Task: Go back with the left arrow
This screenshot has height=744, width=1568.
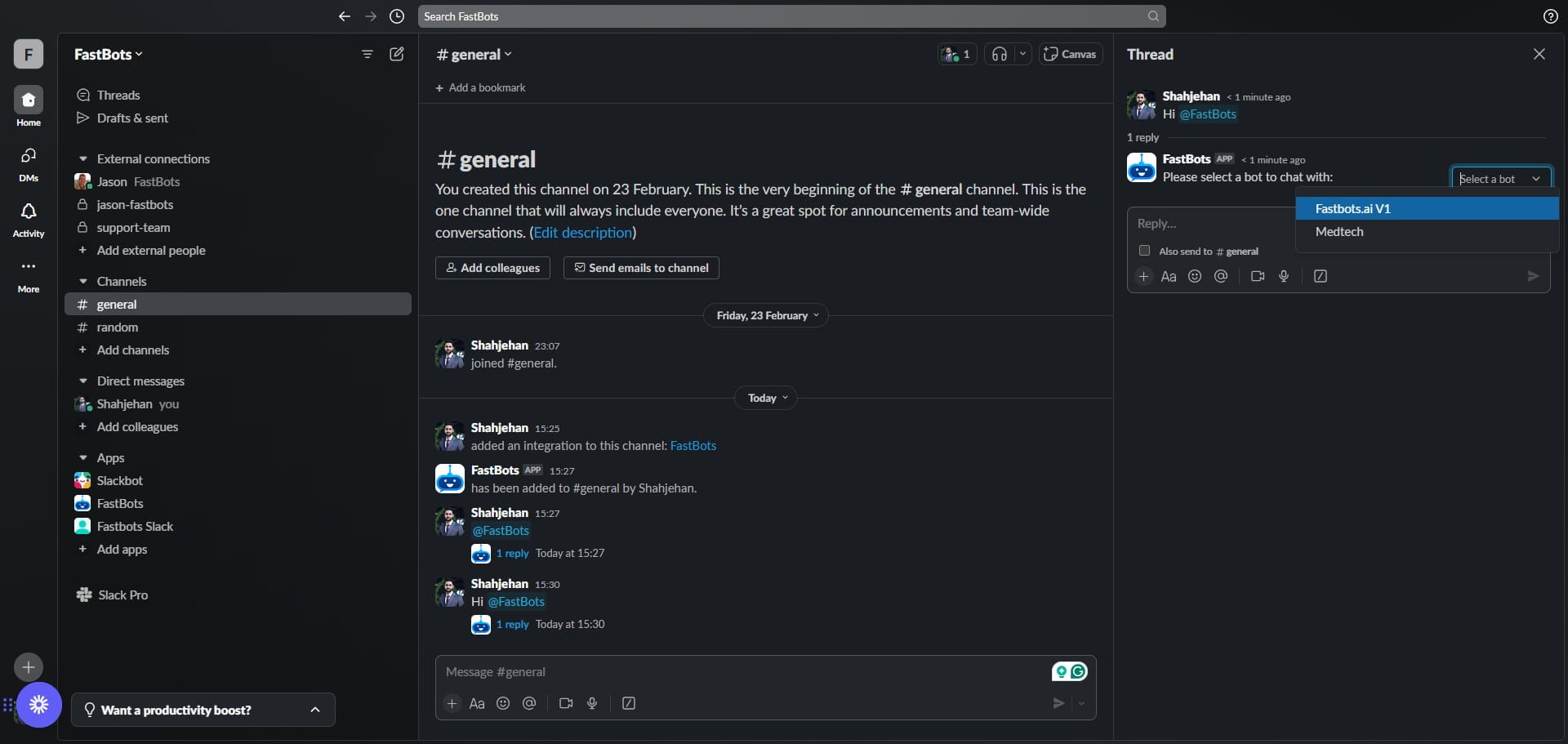Action: [x=345, y=16]
